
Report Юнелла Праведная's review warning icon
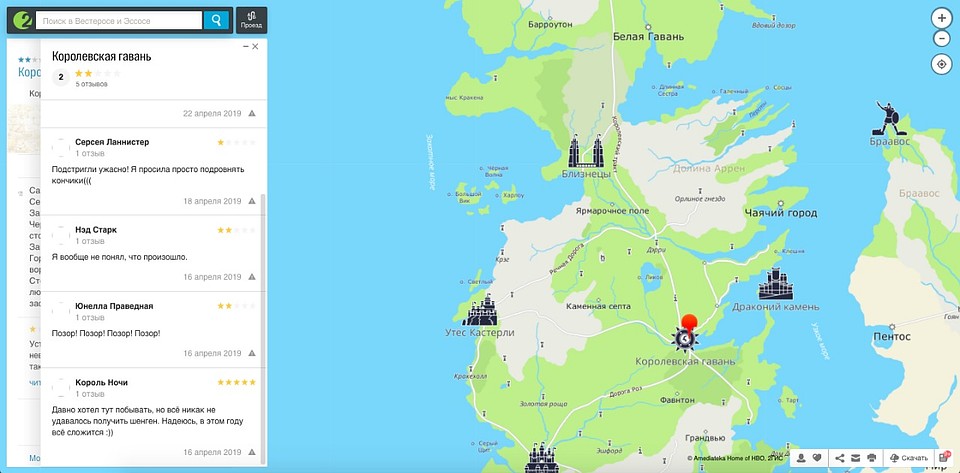[252, 354]
